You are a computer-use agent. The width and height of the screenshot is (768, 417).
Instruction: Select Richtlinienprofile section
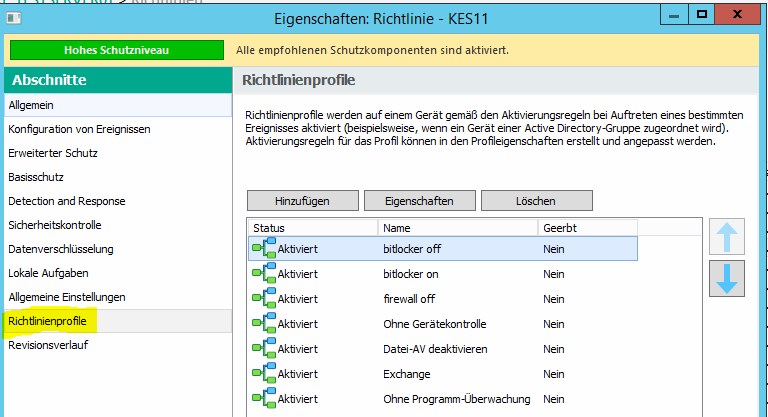[118, 321]
